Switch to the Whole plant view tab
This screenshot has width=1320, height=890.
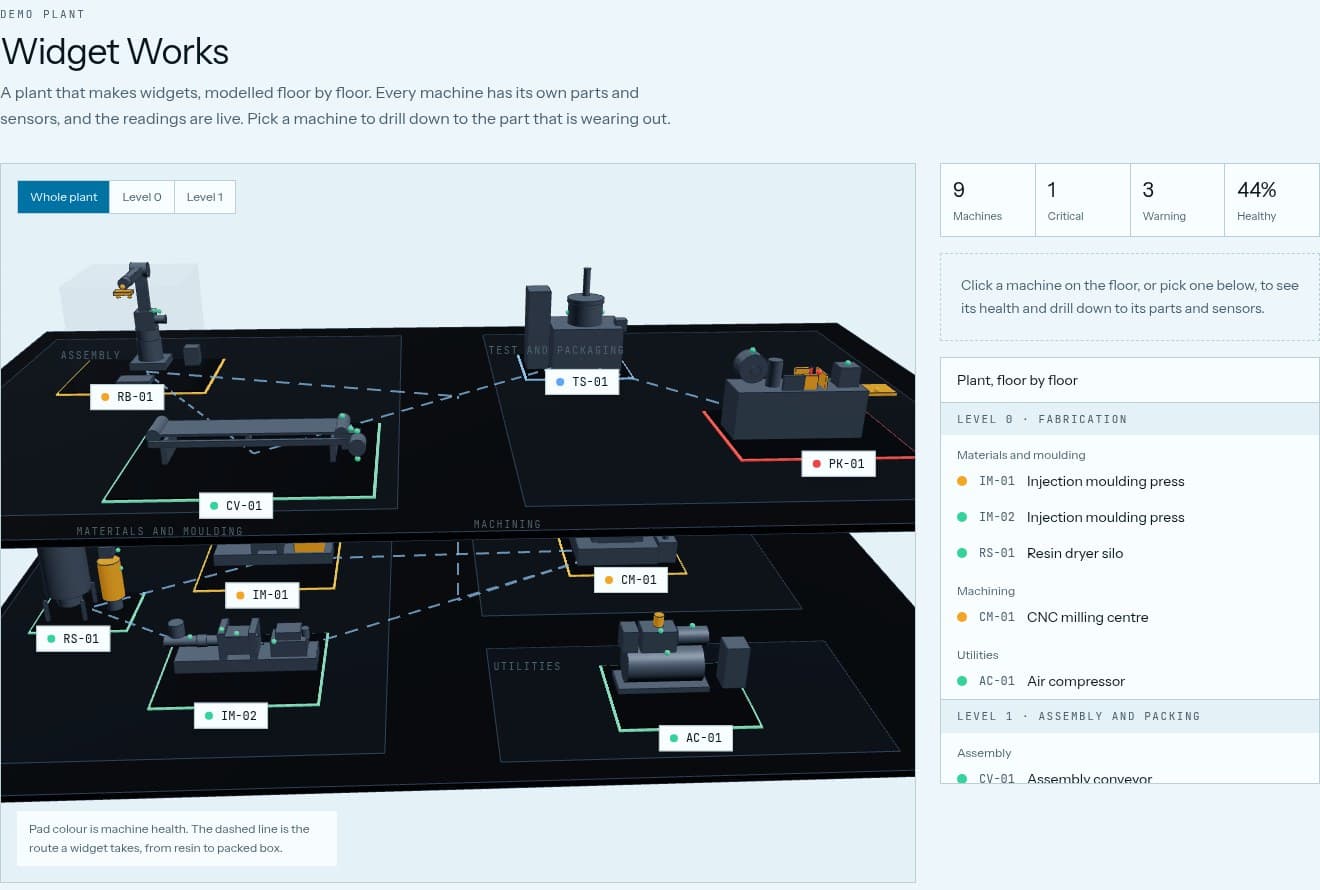63,197
